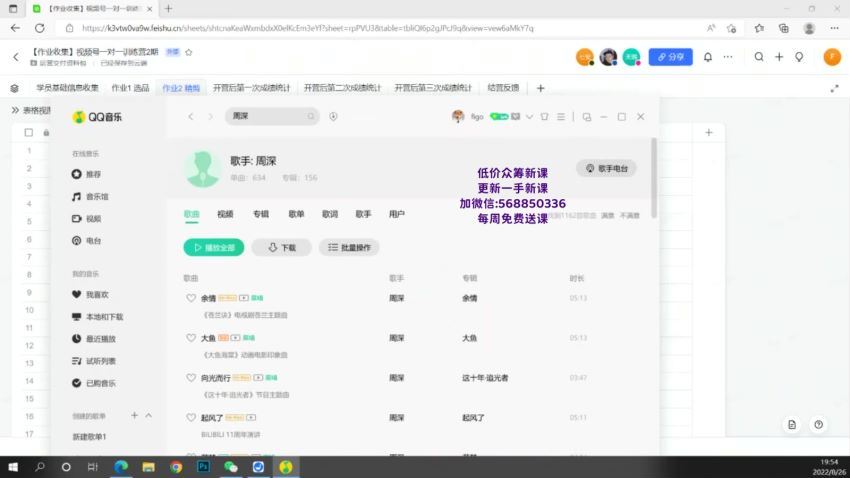Image resolution: width=850 pixels, height=478 pixels.
Task: Open the Feishu sheet layers list icon
Action: click(x=15, y=88)
